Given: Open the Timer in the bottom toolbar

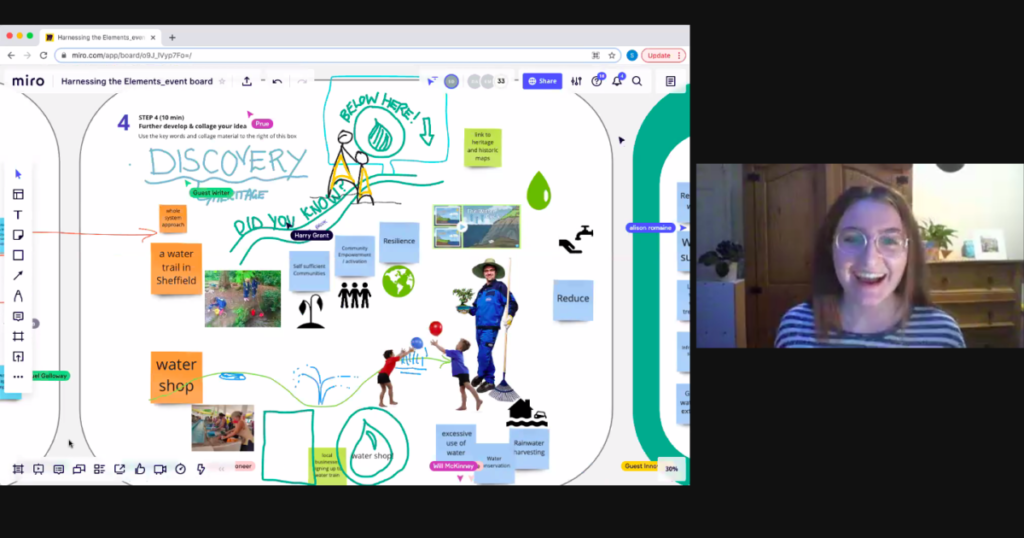Looking at the screenshot, I should click(x=180, y=469).
